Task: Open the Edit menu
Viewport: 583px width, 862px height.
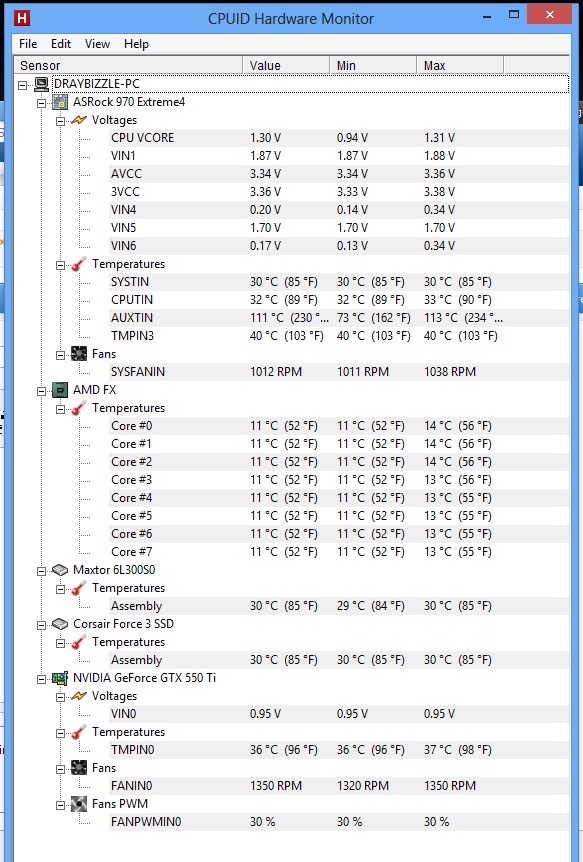Action: 61,44
